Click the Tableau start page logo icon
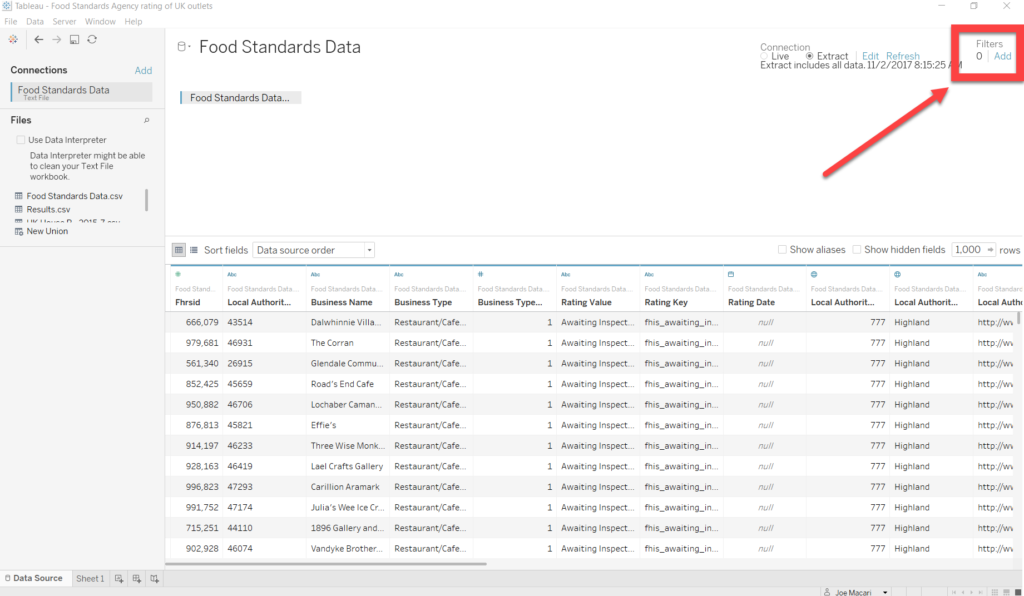The image size is (1024, 596). pyautogui.click(x=13, y=39)
